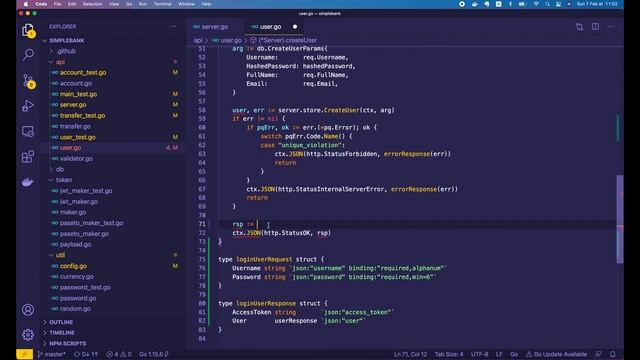This screenshot has width=640, height=360.
Task: Open Run and Debug view icon
Action: (x=28, y=106)
